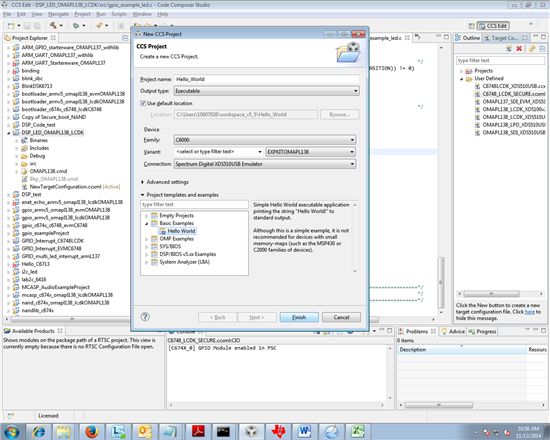The height and width of the screenshot is (440, 550).
Task: Click the Build hammer toolbar icon
Action: pyautogui.click(x=53, y=25)
